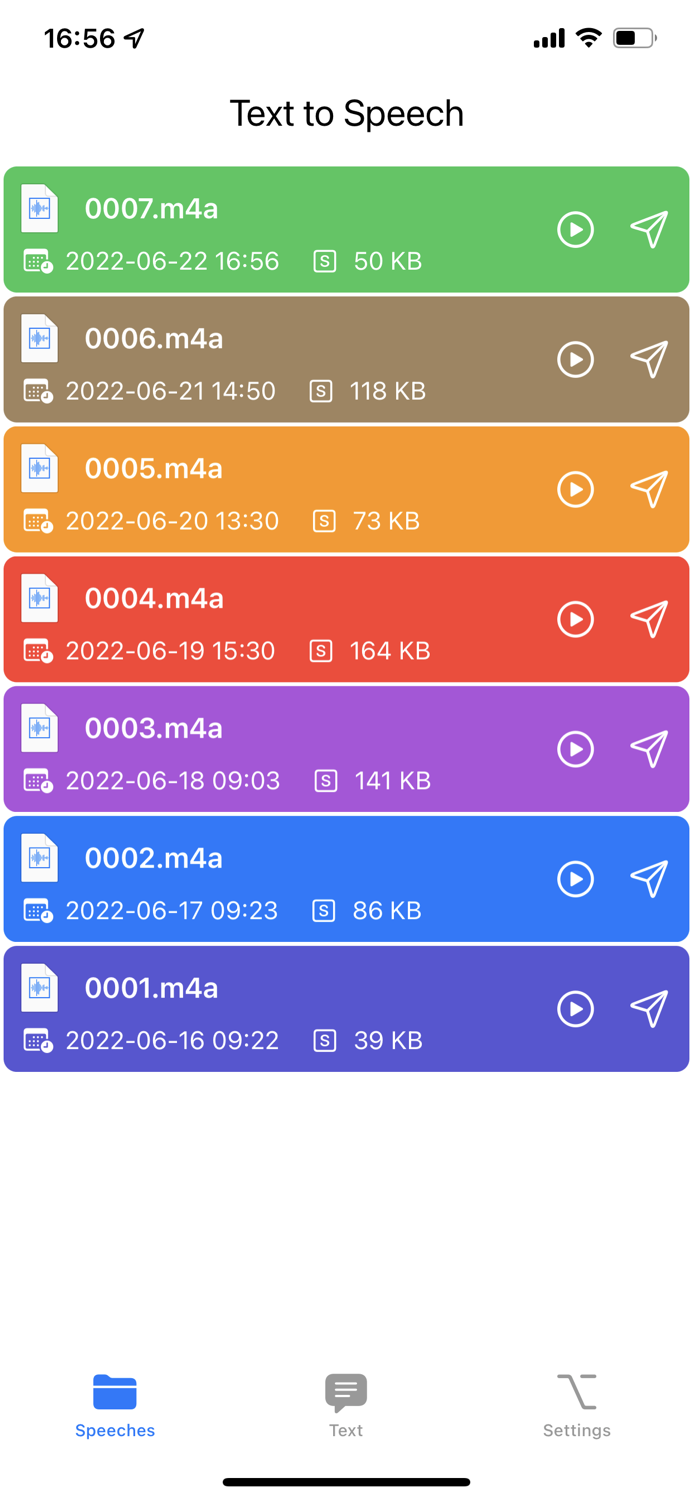Click the size badge icon on 0005.m4a
This screenshot has height=1500, width=693.
[325, 520]
